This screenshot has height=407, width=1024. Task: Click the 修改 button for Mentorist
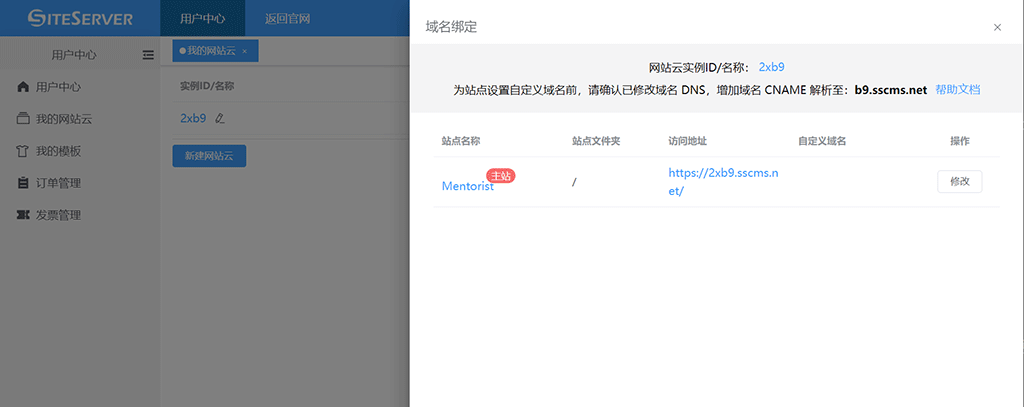(959, 182)
